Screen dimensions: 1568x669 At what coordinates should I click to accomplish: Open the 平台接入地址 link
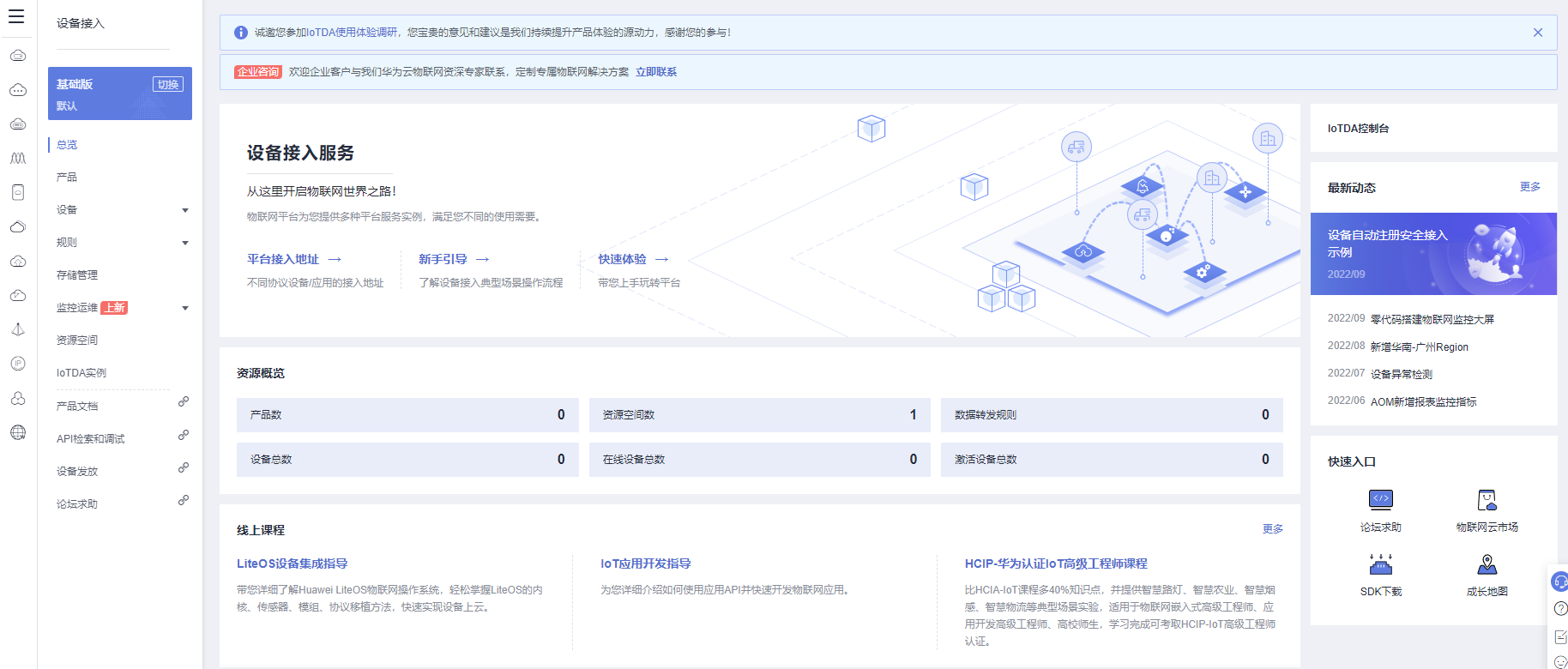[x=283, y=259]
